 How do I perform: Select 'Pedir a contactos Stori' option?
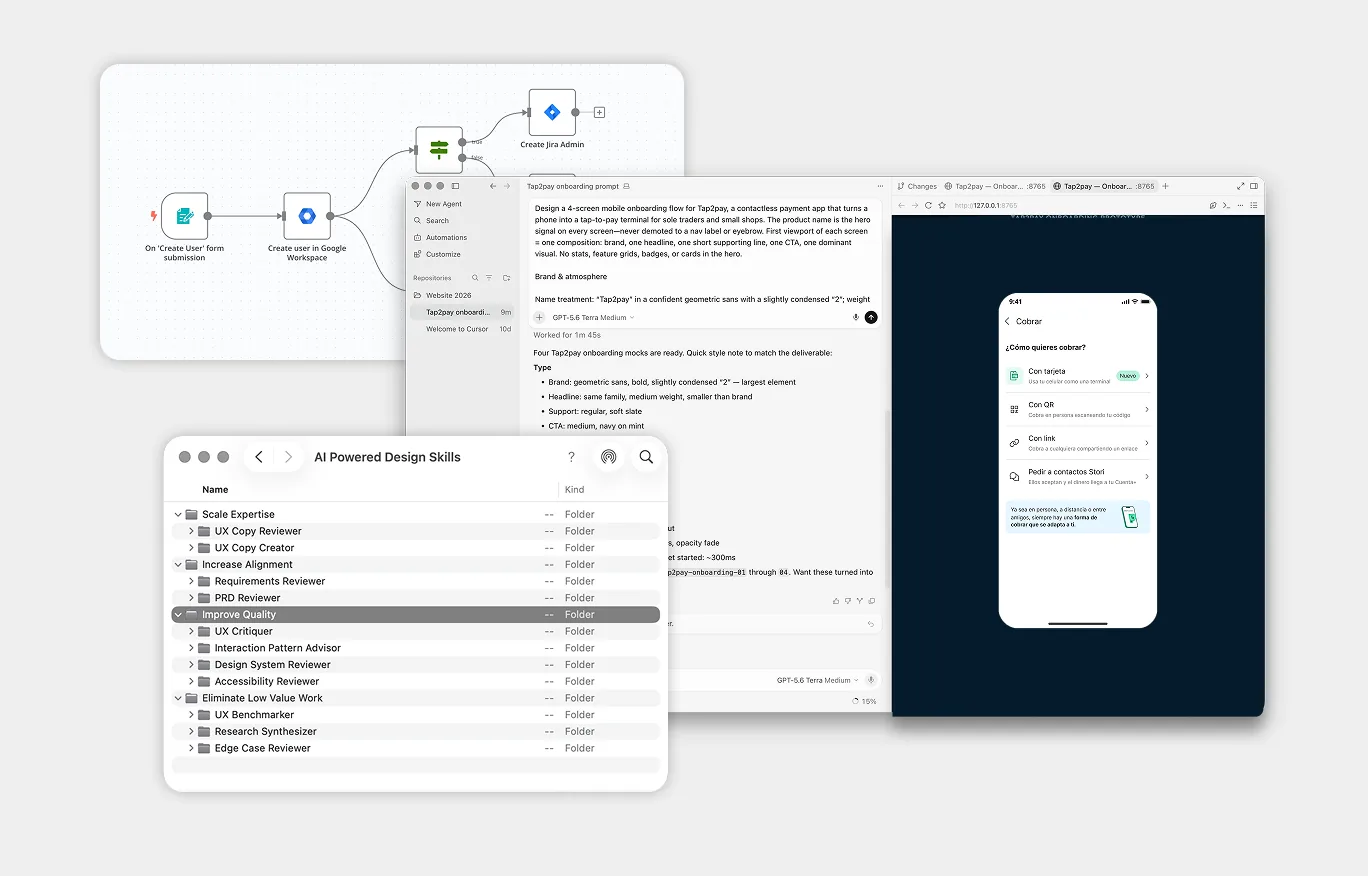[1078, 476]
